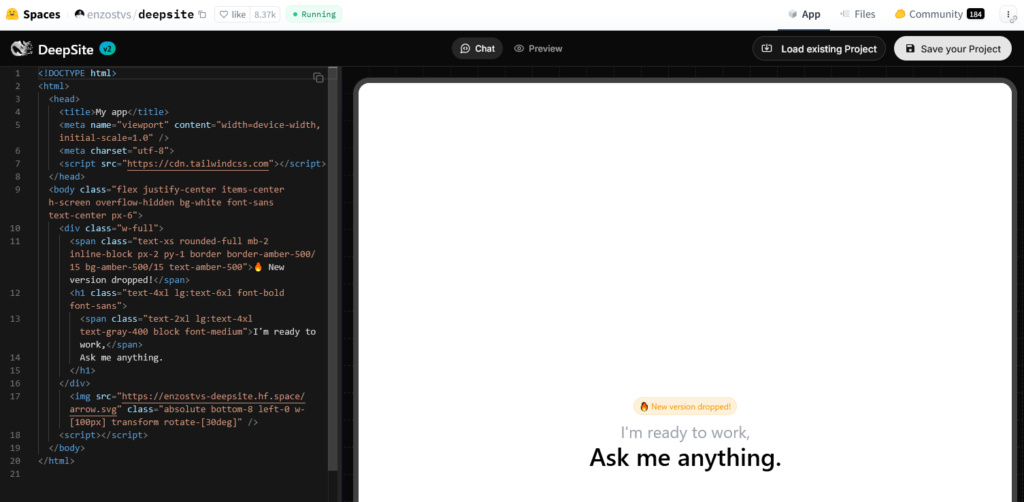Open the deepsite Space name link
Screen dimensions: 1024x502
(166, 14)
